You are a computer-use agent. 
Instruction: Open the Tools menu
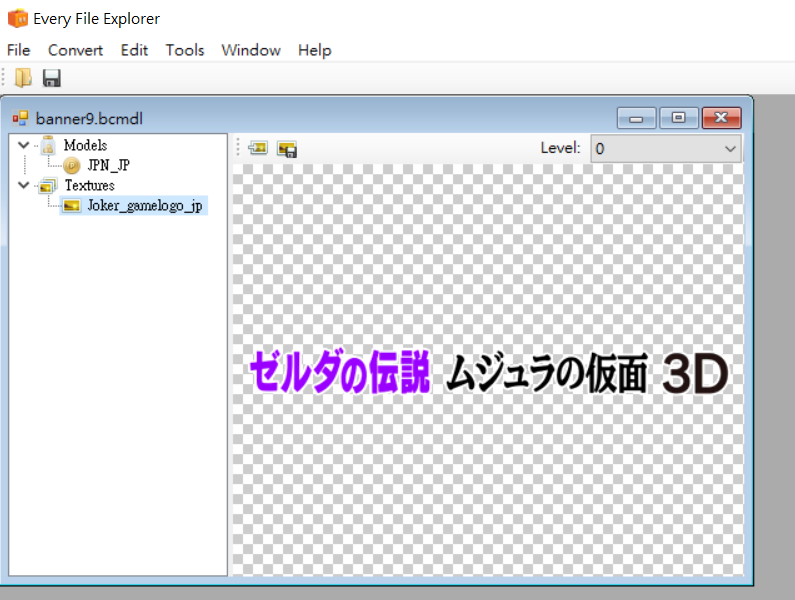click(185, 50)
